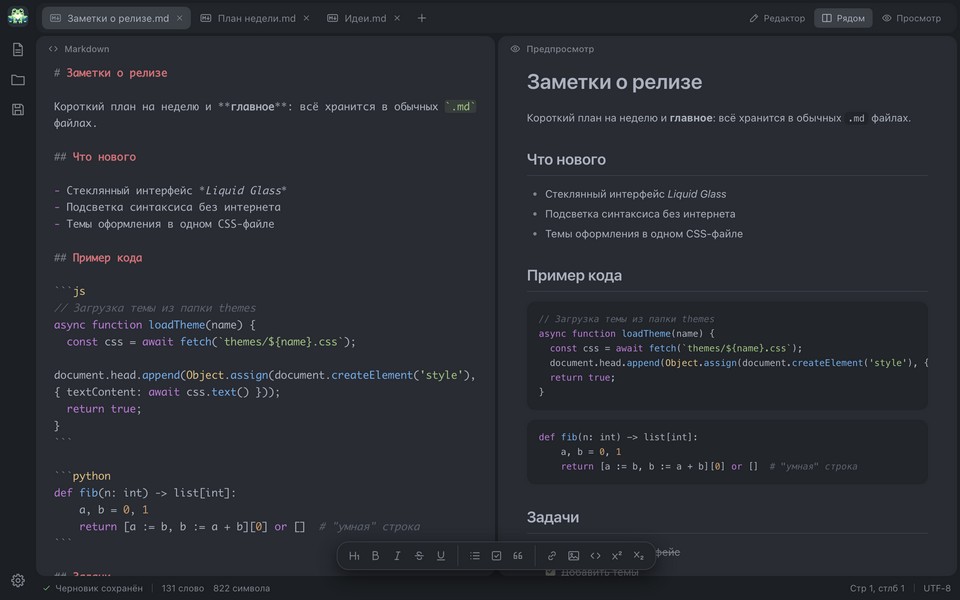Click 'return true;' line in editor

tap(104, 409)
